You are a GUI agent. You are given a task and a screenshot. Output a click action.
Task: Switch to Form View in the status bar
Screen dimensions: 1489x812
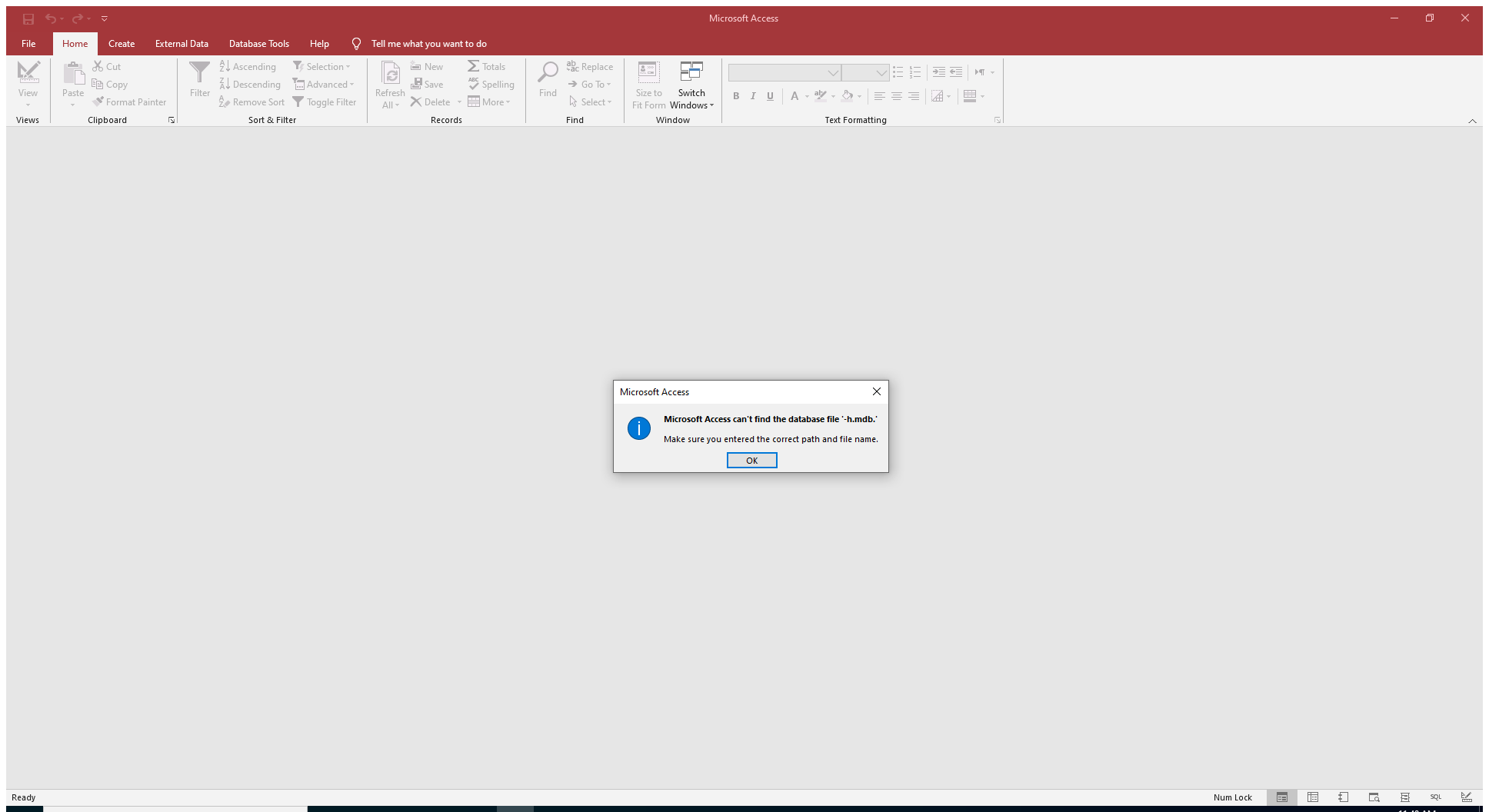[x=1282, y=797]
